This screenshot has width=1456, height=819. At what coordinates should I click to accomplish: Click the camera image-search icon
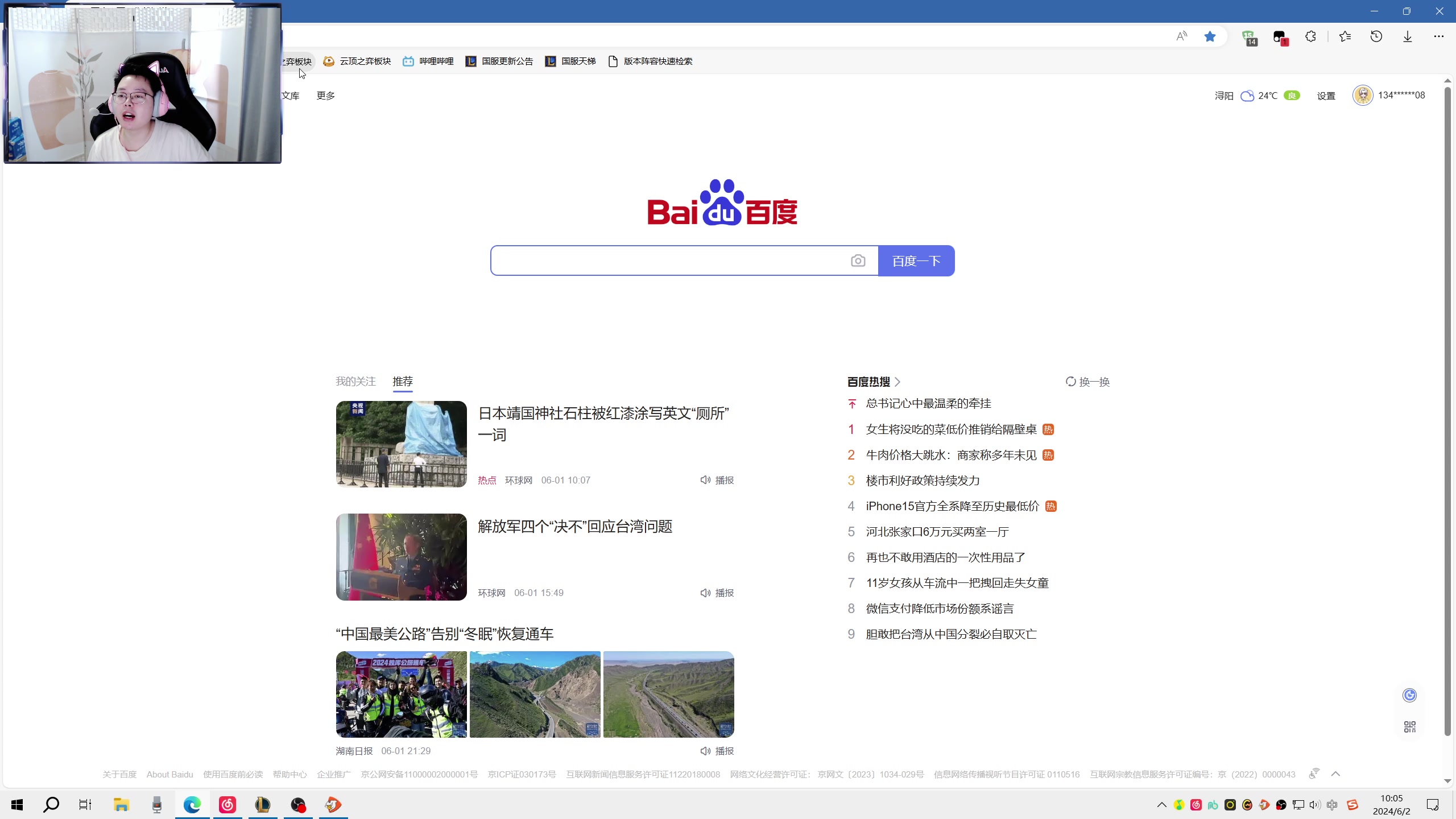click(858, 260)
